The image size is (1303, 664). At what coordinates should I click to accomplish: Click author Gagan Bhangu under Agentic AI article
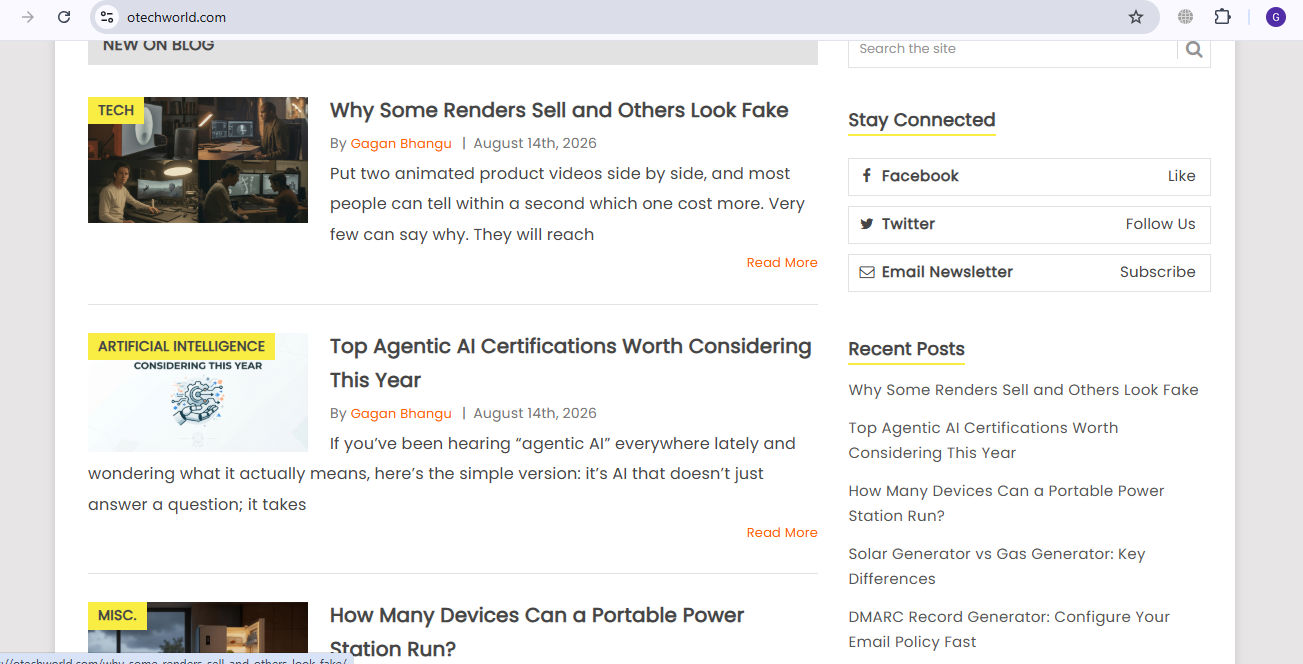tap(401, 413)
